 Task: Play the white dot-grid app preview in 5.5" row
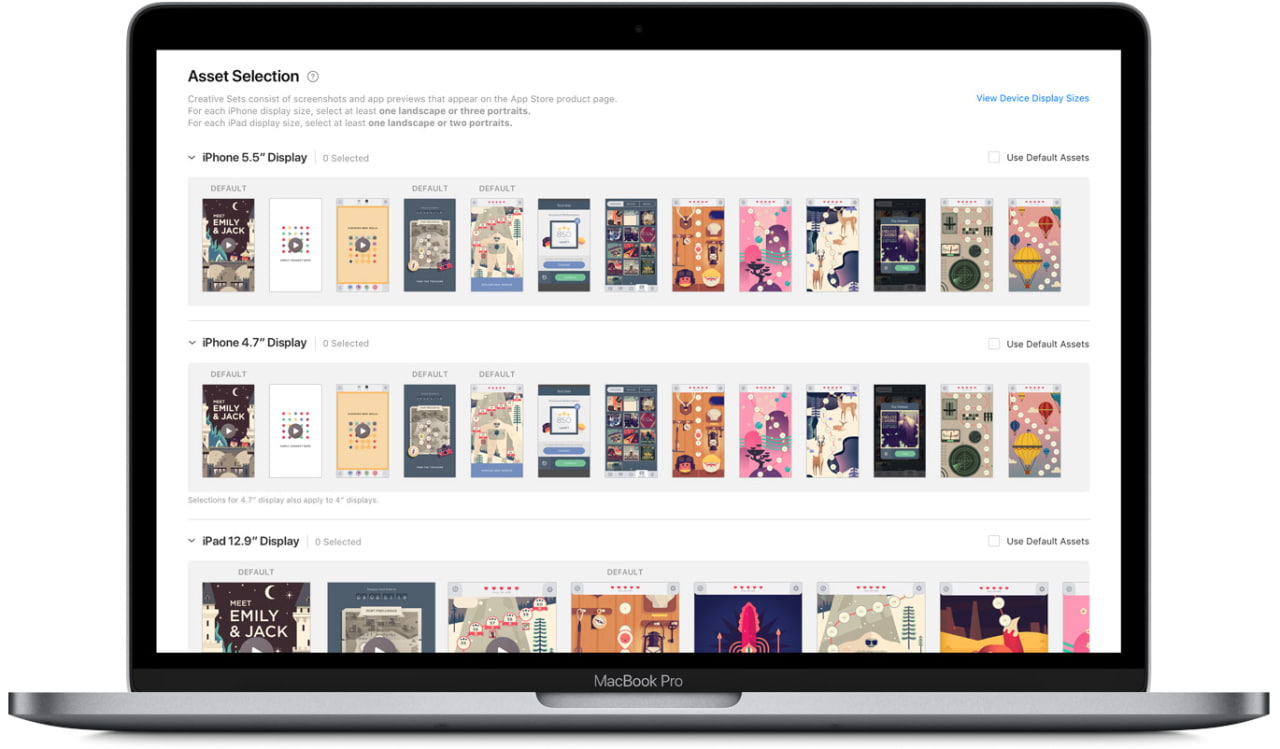tap(295, 244)
